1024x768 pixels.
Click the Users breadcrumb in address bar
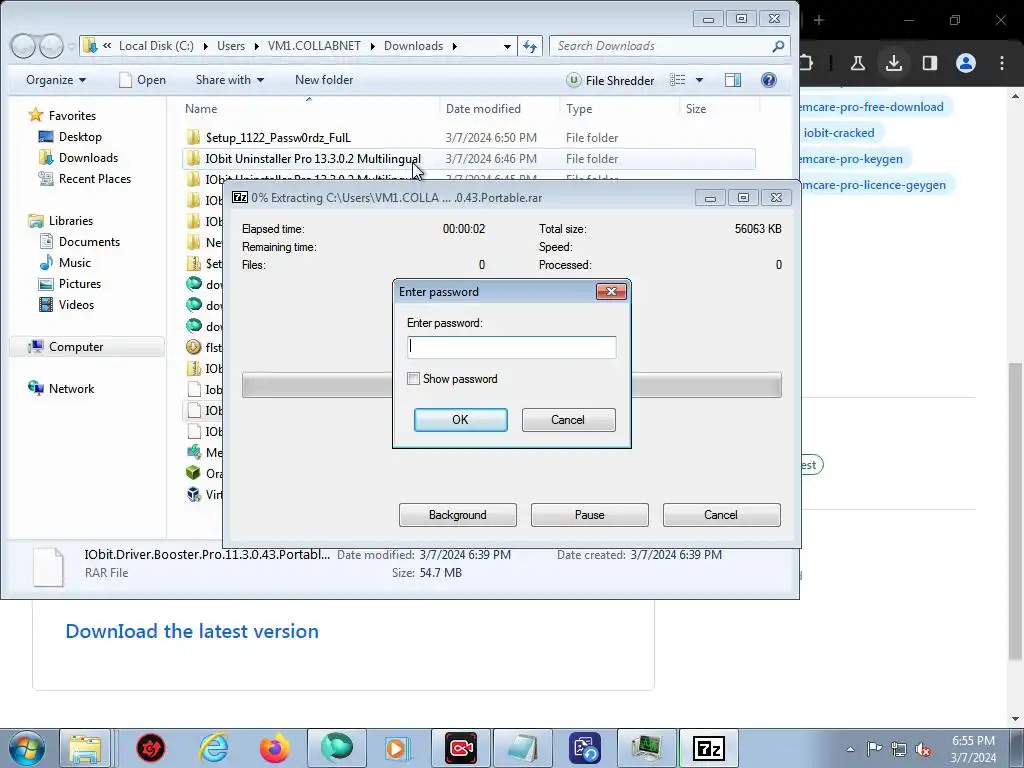(x=231, y=46)
